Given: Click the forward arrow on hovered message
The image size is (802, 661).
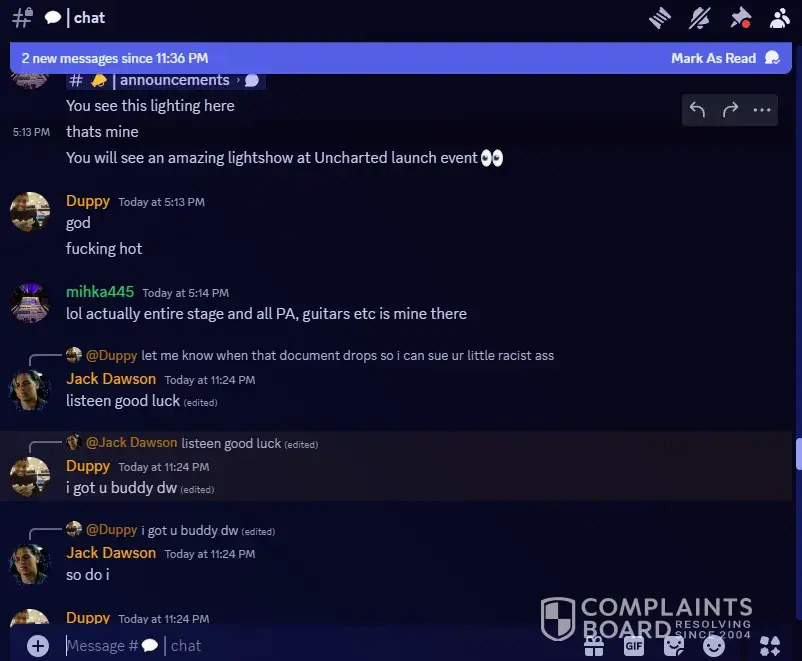Looking at the screenshot, I should point(730,109).
